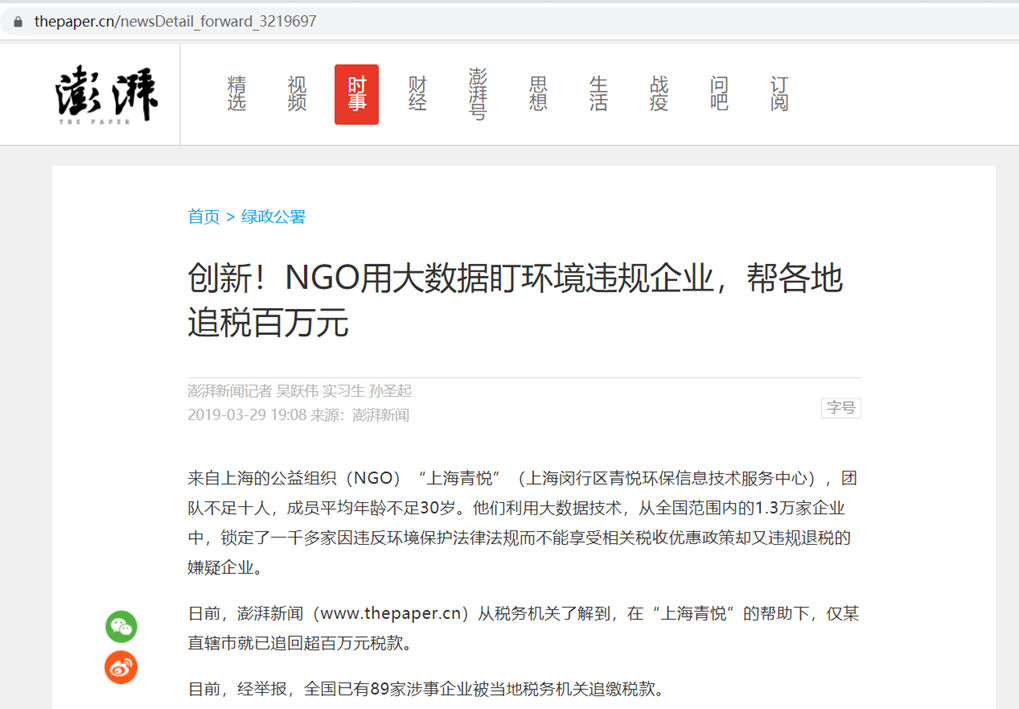Image resolution: width=1019 pixels, height=709 pixels.
Task: Open the 战疫 navigation tab
Action: tap(659, 94)
